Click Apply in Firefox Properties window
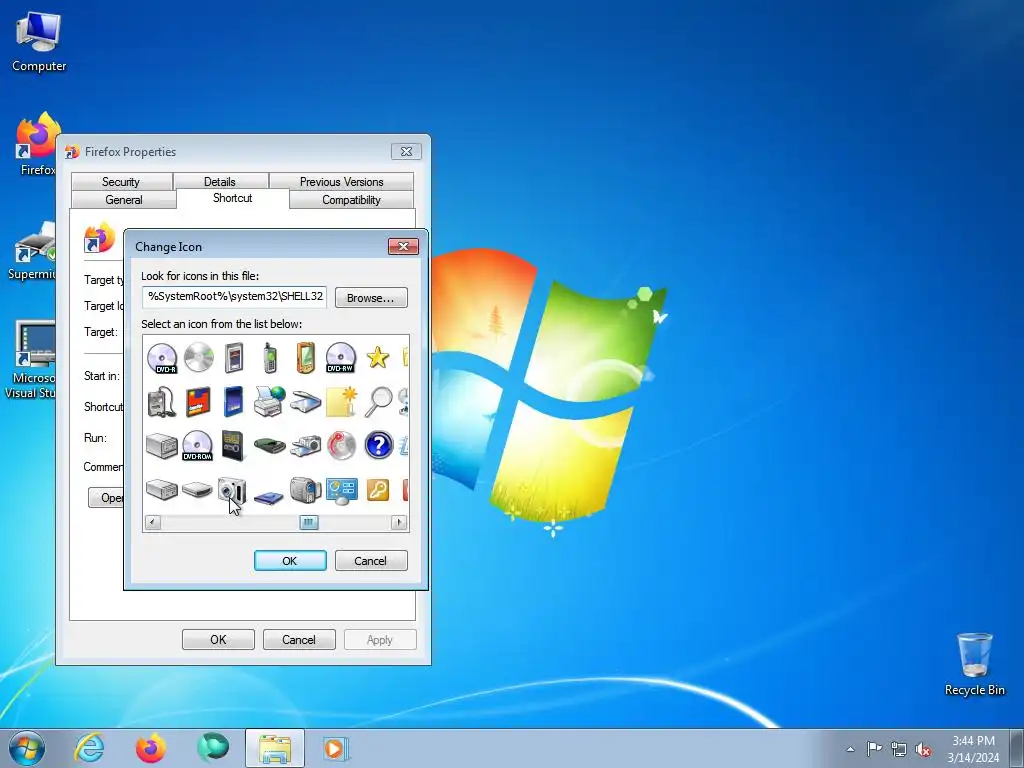 380,640
